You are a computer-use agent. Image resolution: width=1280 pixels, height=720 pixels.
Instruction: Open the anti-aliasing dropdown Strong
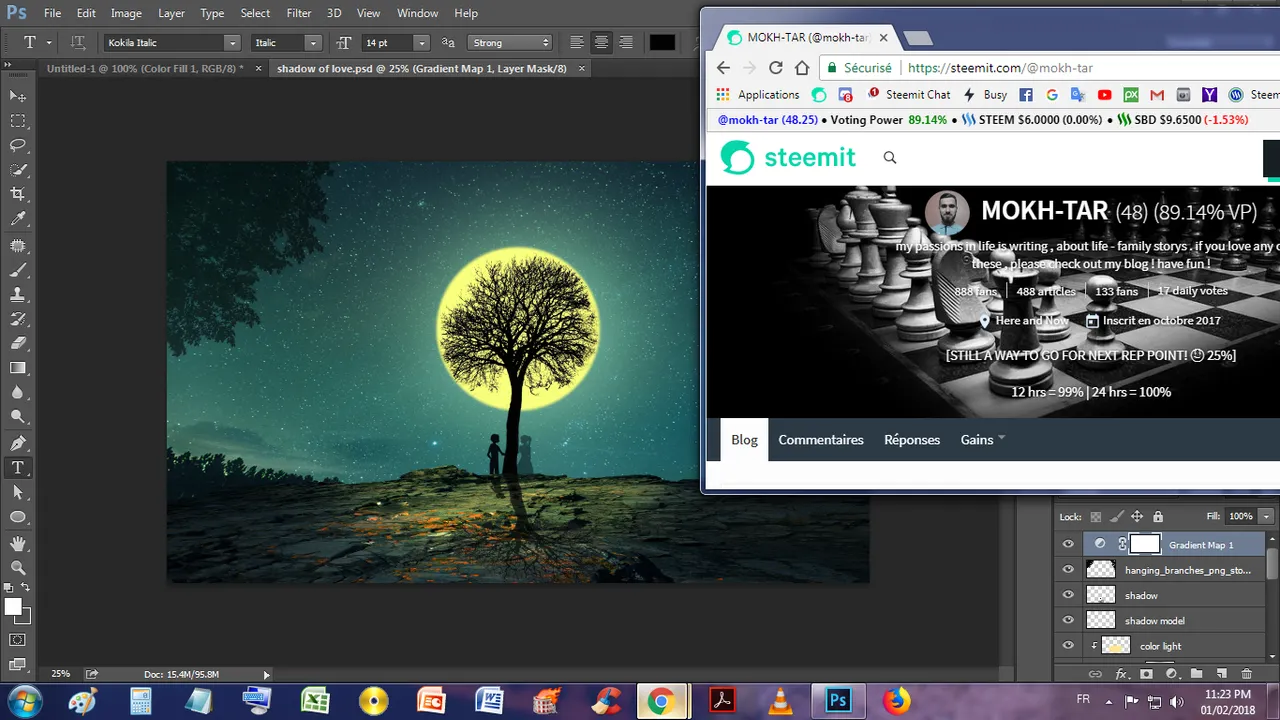pyautogui.click(x=510, y=43)
